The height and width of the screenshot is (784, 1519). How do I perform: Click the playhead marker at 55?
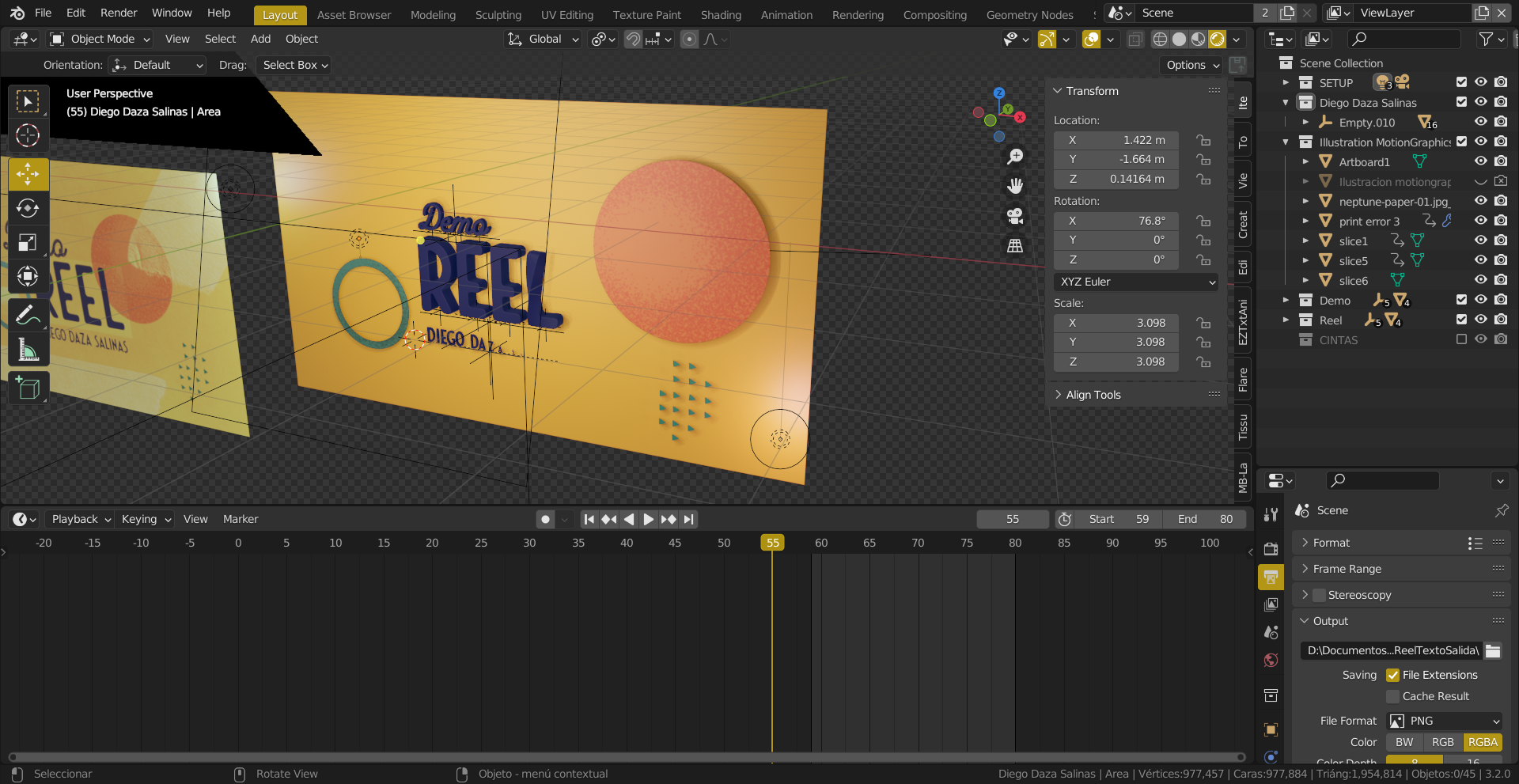[x=773, y=543]
